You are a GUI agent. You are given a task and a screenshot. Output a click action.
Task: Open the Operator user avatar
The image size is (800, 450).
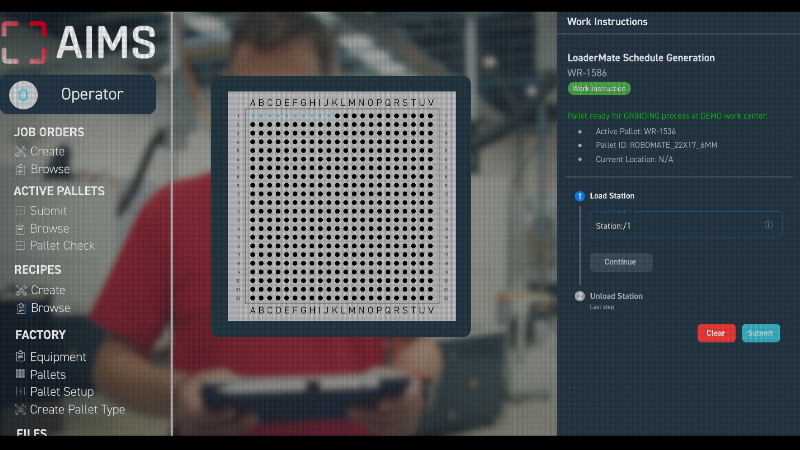[23, 95]
